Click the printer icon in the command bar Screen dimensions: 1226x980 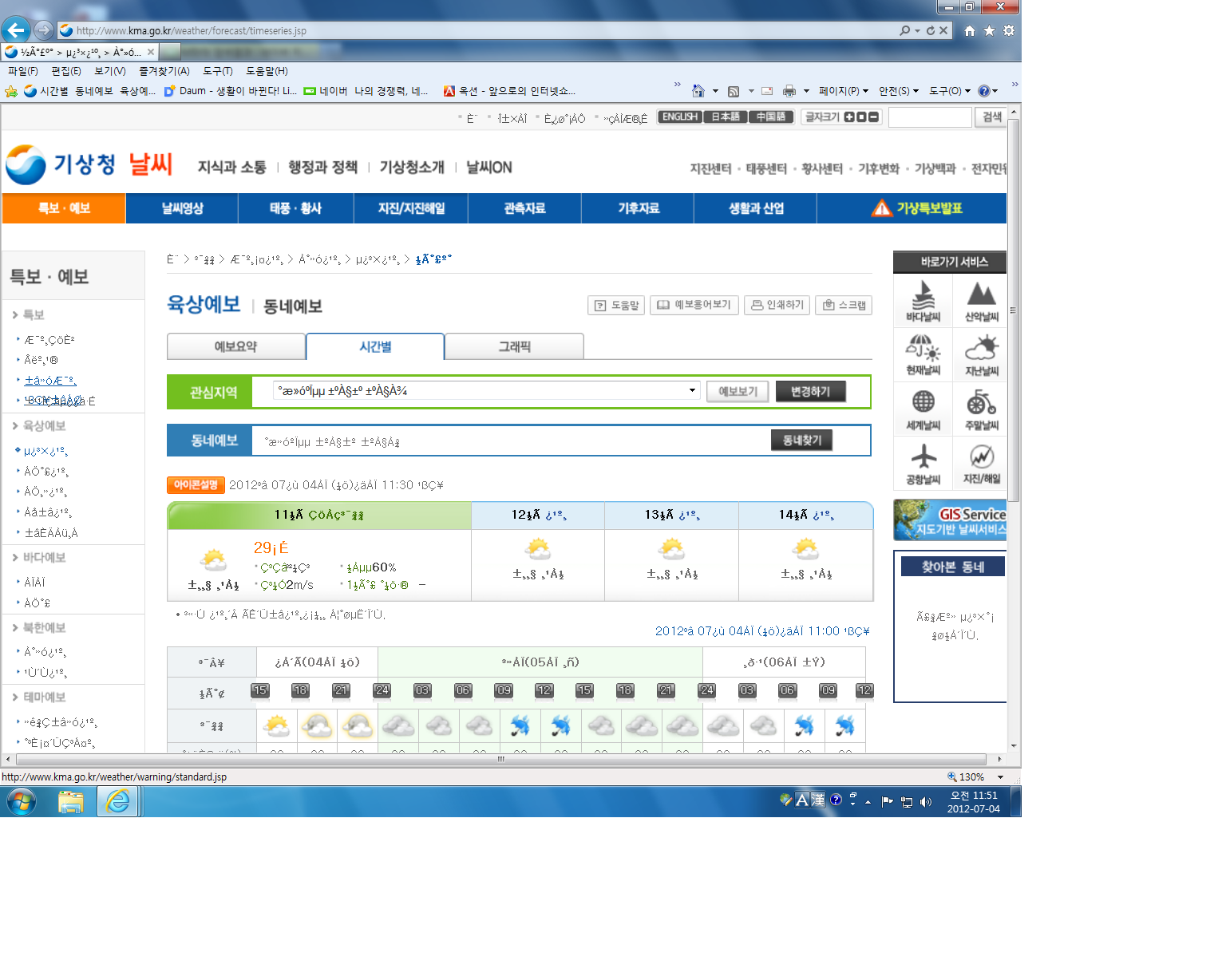coord(789,91)
